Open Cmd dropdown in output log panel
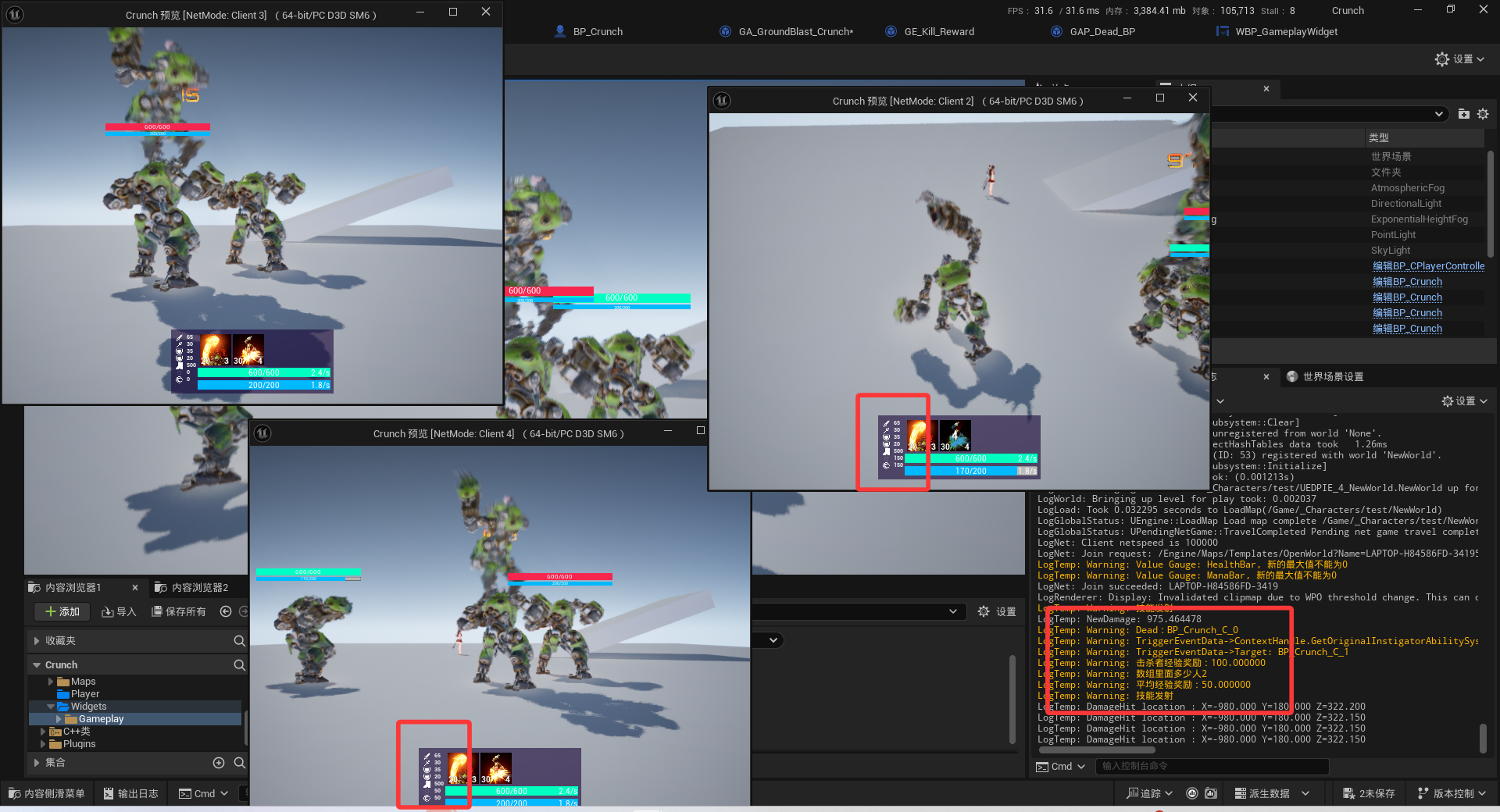The width and height of the screenshot is (1500, 812). click(1061, 766)
